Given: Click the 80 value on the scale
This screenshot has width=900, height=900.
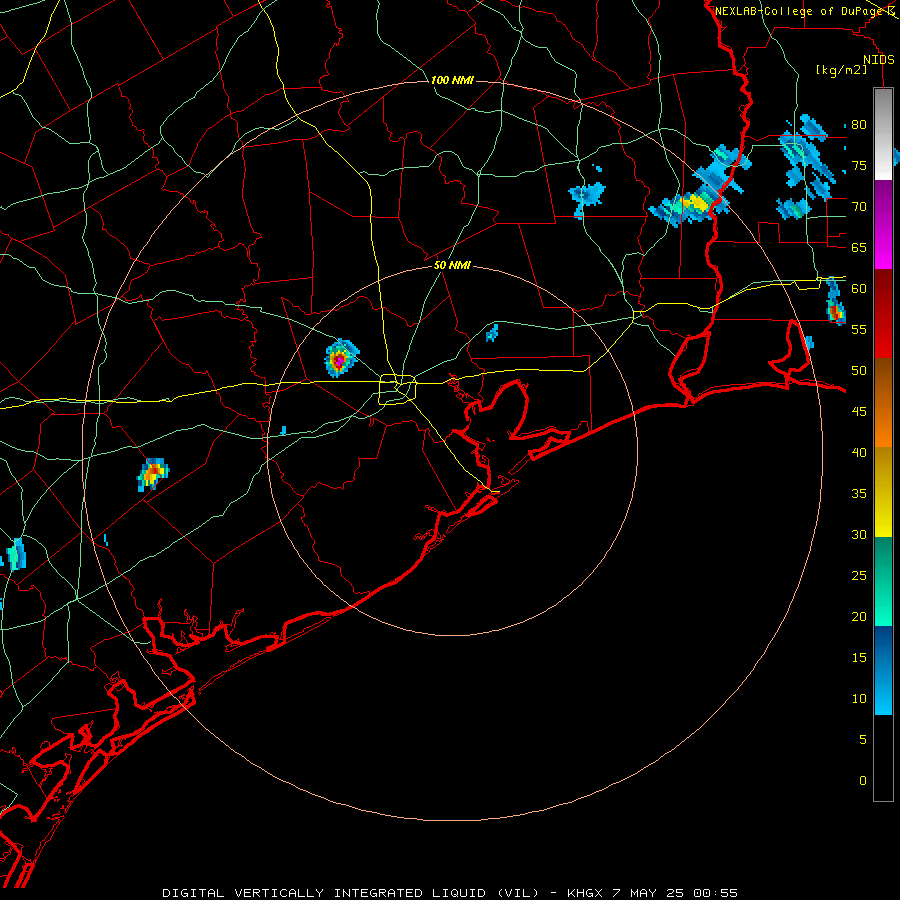Looking at the screenshot, I should [859, 125].
